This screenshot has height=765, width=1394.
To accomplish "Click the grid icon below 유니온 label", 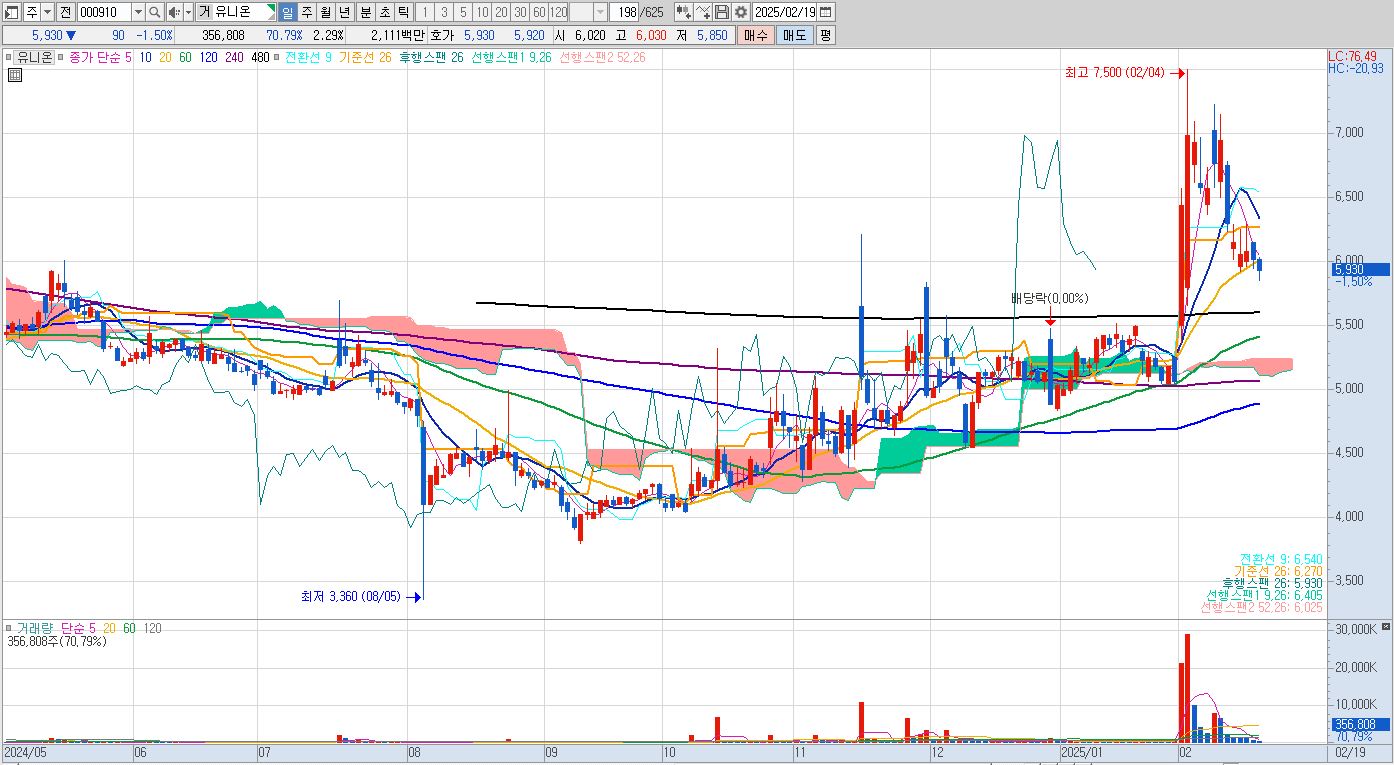I will pos(14,75).
